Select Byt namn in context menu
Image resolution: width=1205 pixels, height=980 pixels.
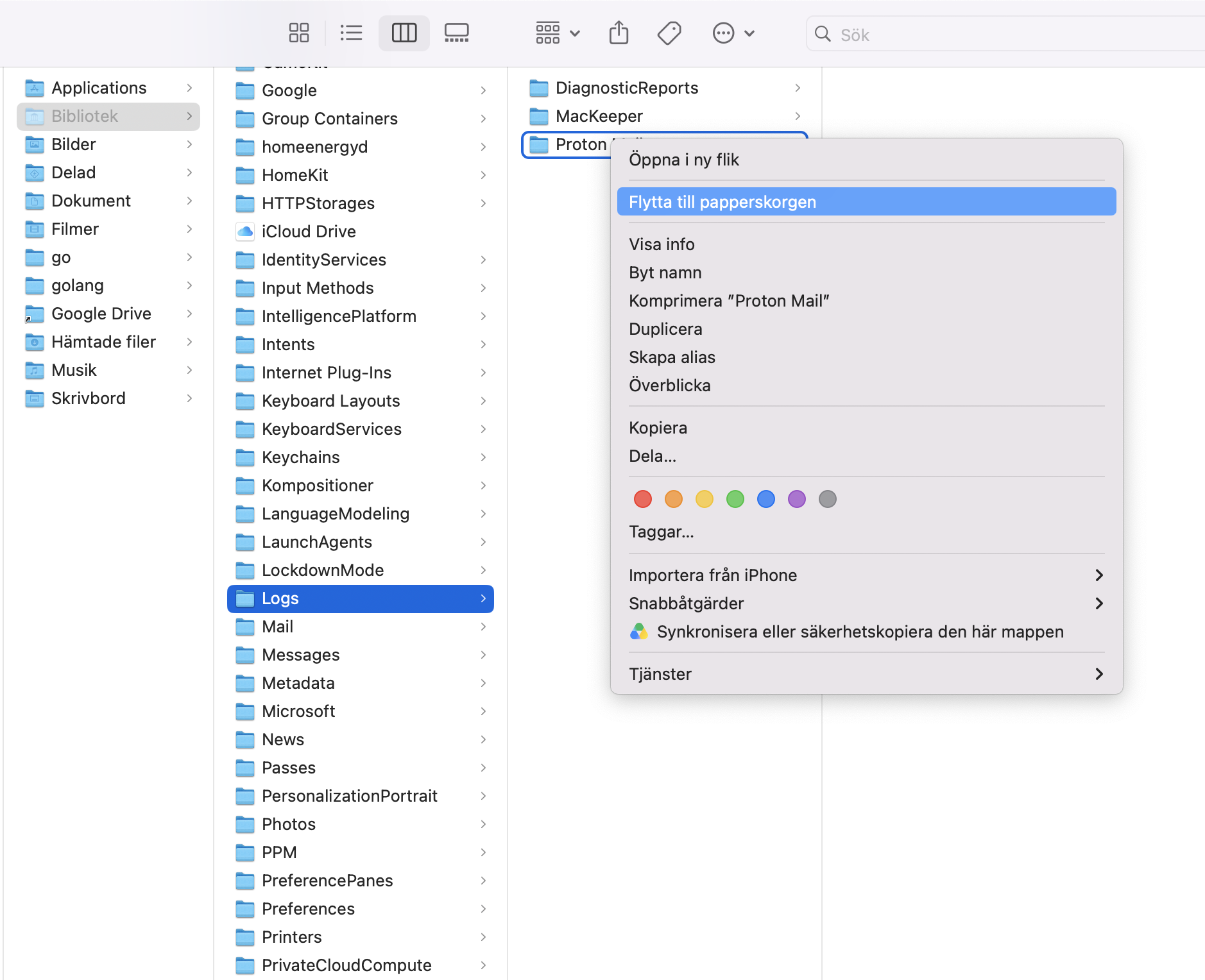click(866, 273)
